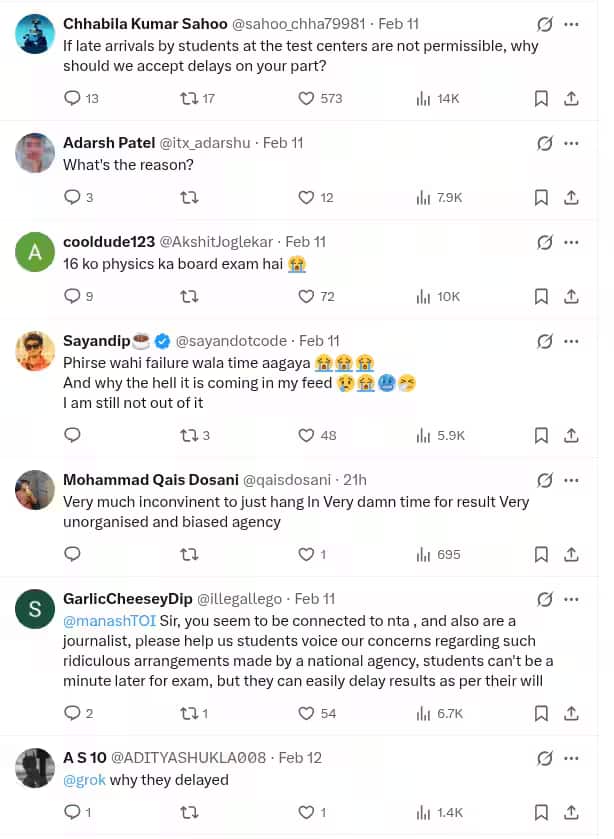
Task: Open Sayandip's profile picture
Action: [x=35, y=350]
